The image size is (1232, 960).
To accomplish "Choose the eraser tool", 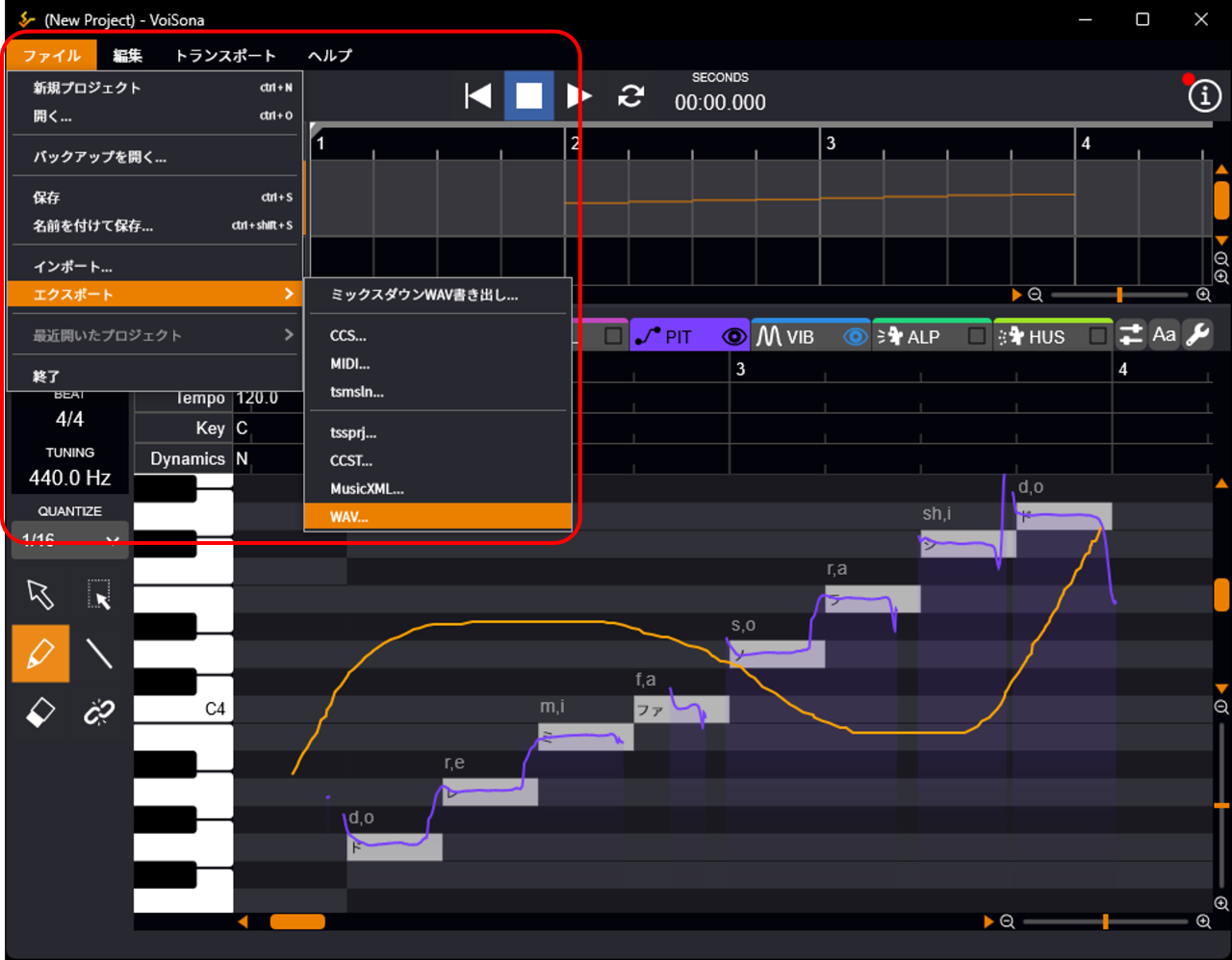I will point(40,713).
